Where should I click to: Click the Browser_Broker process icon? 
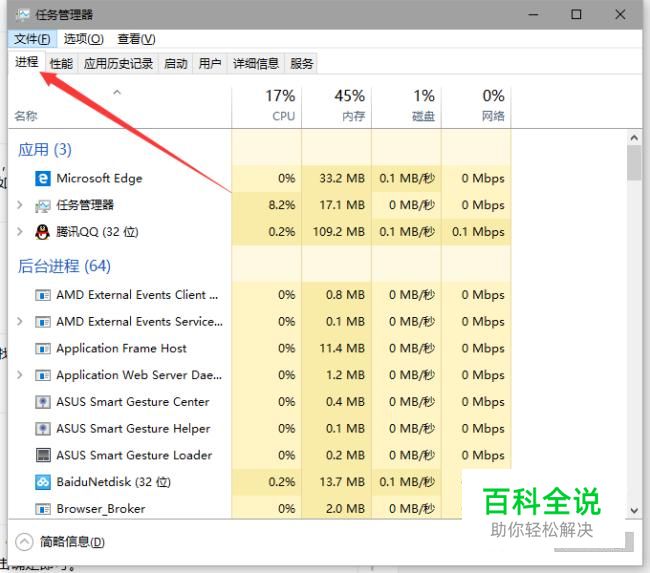pos(43,509)
